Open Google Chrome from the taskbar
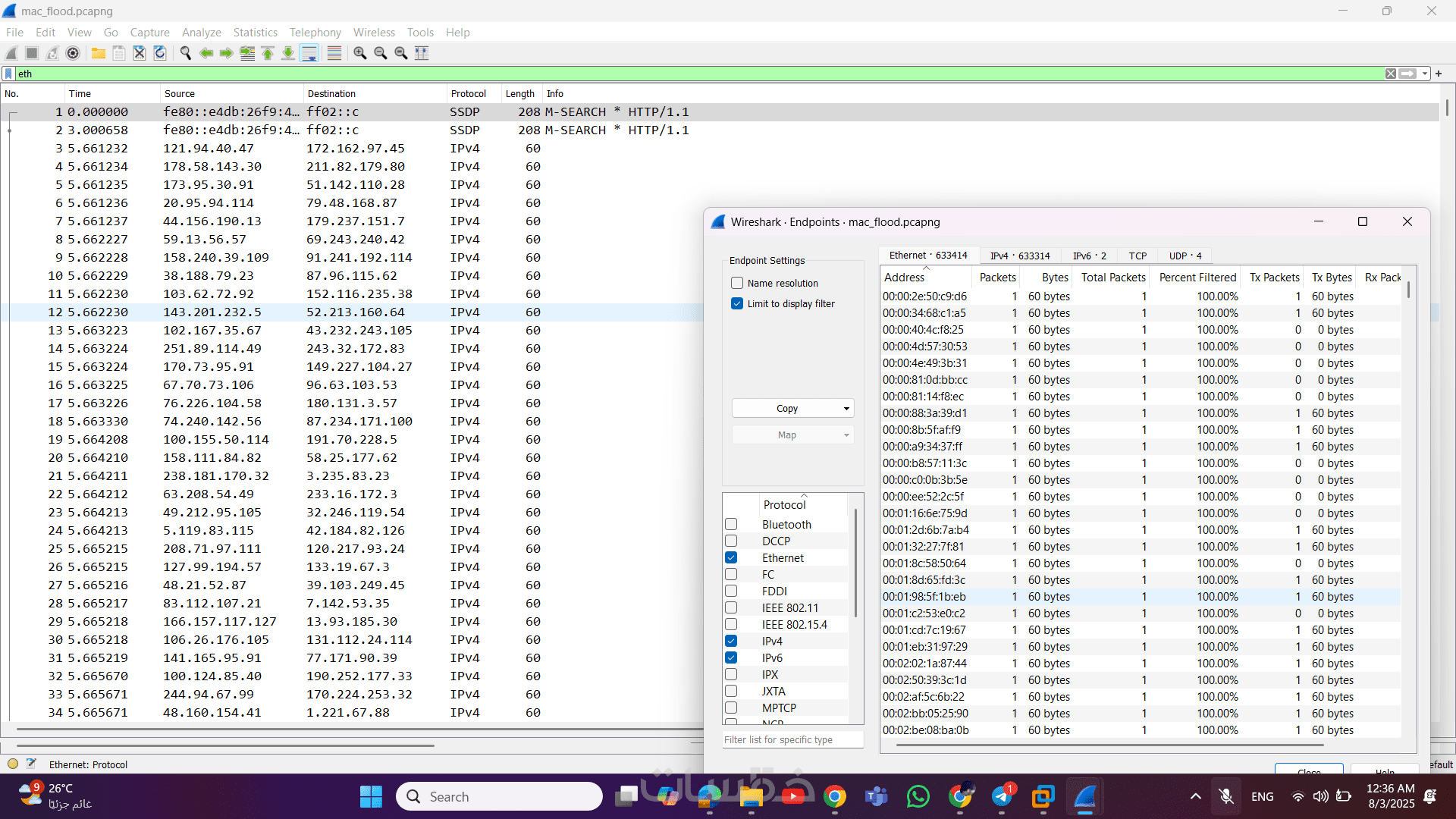This screenshot has width=1456, height=819. click(834, 797)
